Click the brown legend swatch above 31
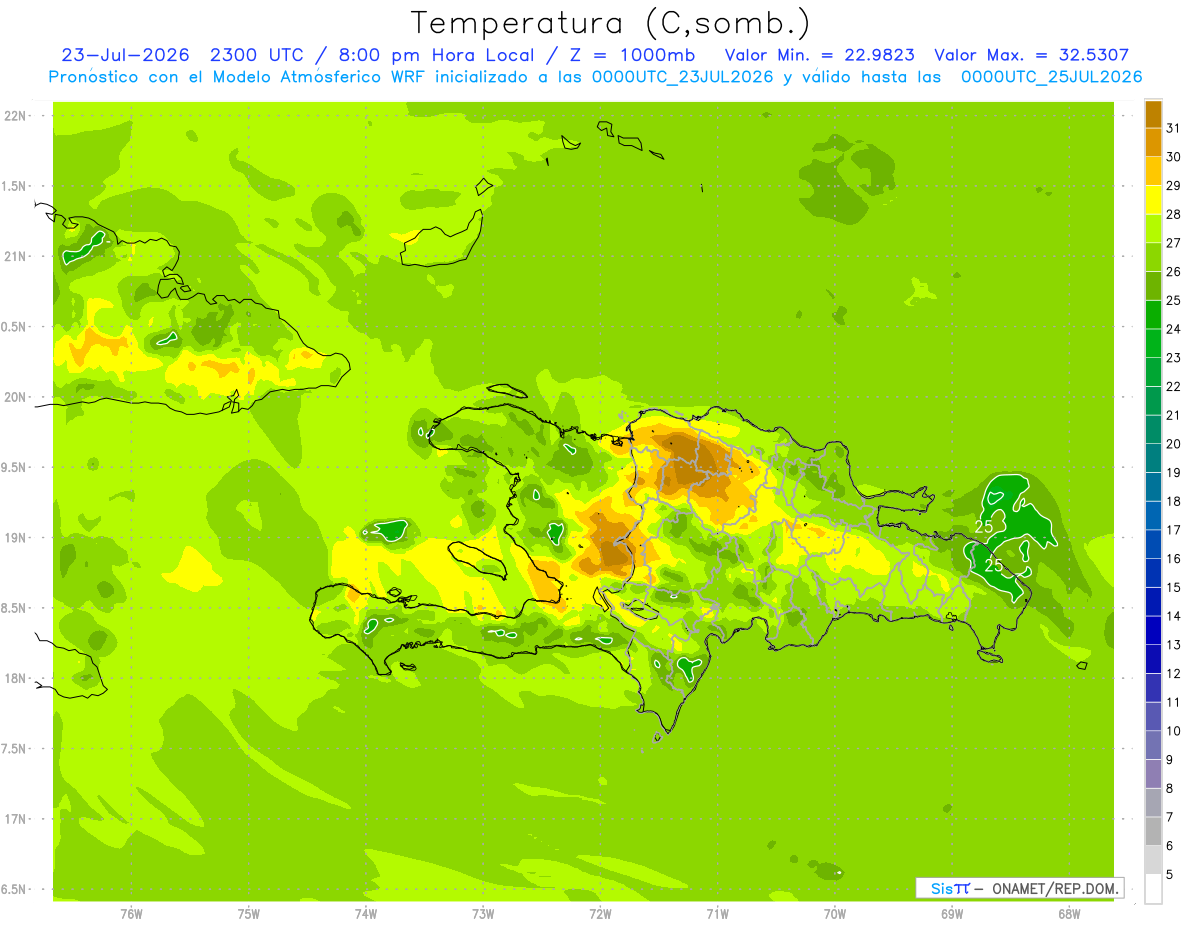 [1153, 113]
